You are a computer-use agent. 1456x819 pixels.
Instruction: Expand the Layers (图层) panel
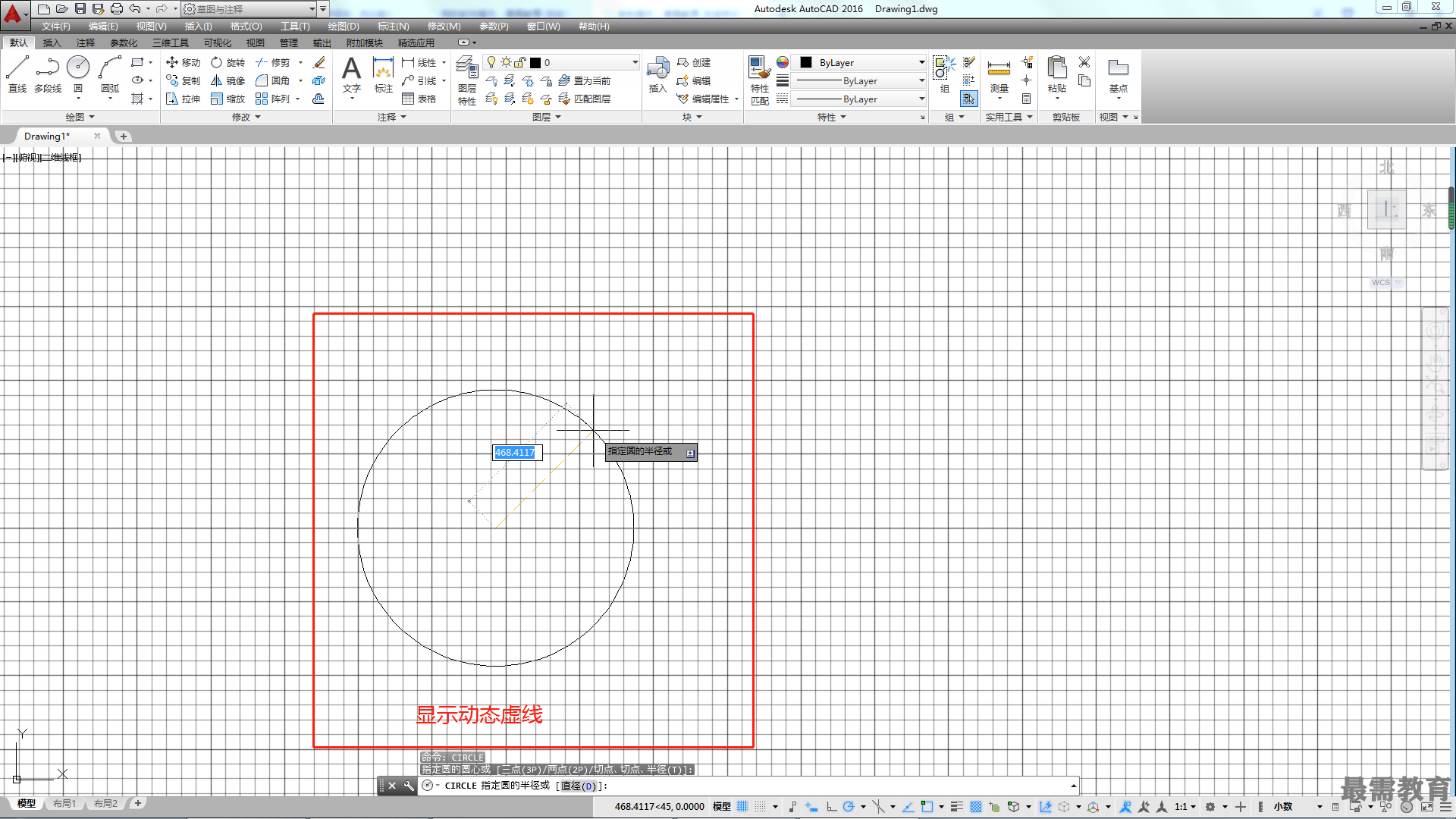click(547, 117)
